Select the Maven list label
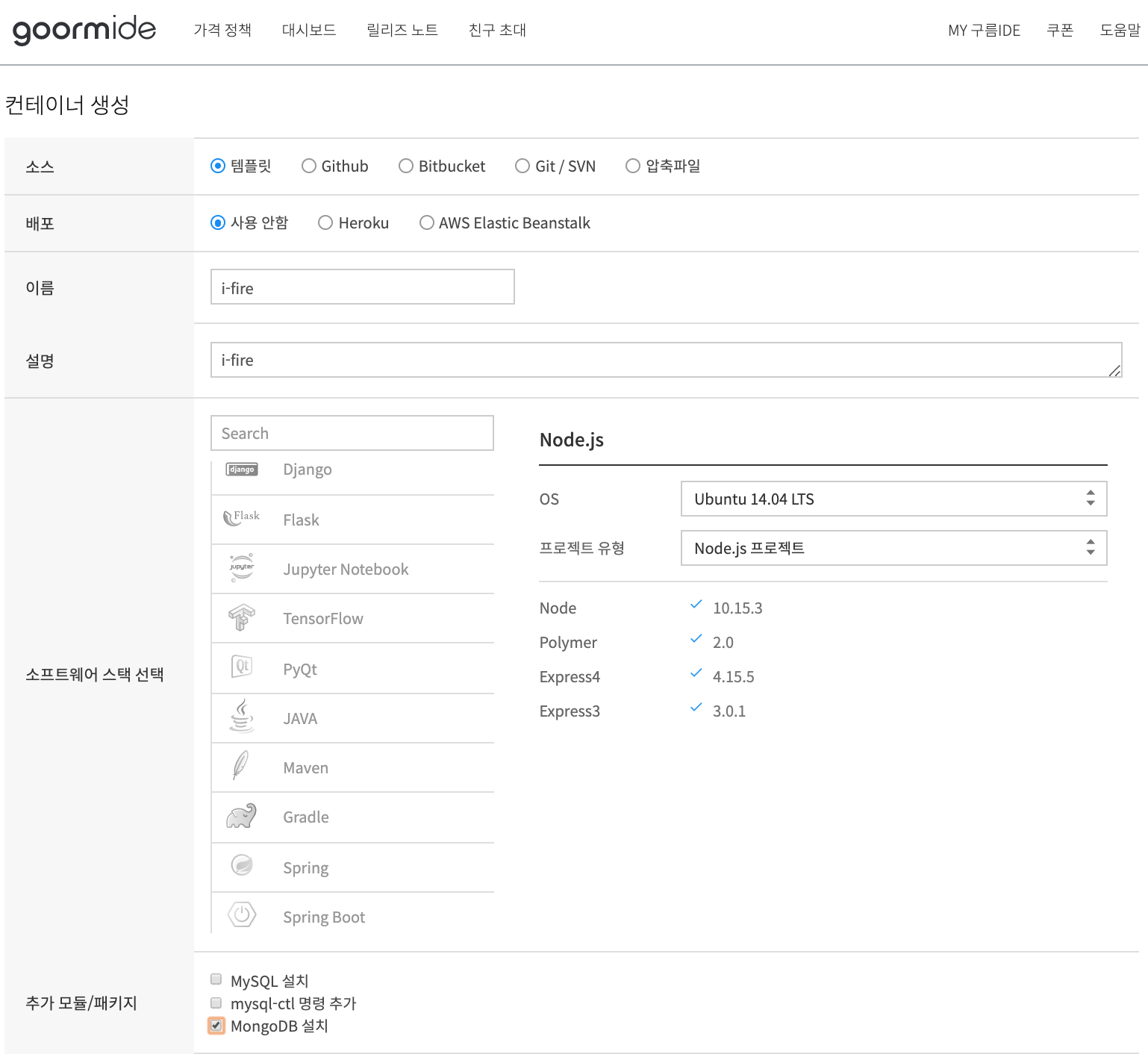Screen dimensions: 1148x1060 (x=305, y=768)
